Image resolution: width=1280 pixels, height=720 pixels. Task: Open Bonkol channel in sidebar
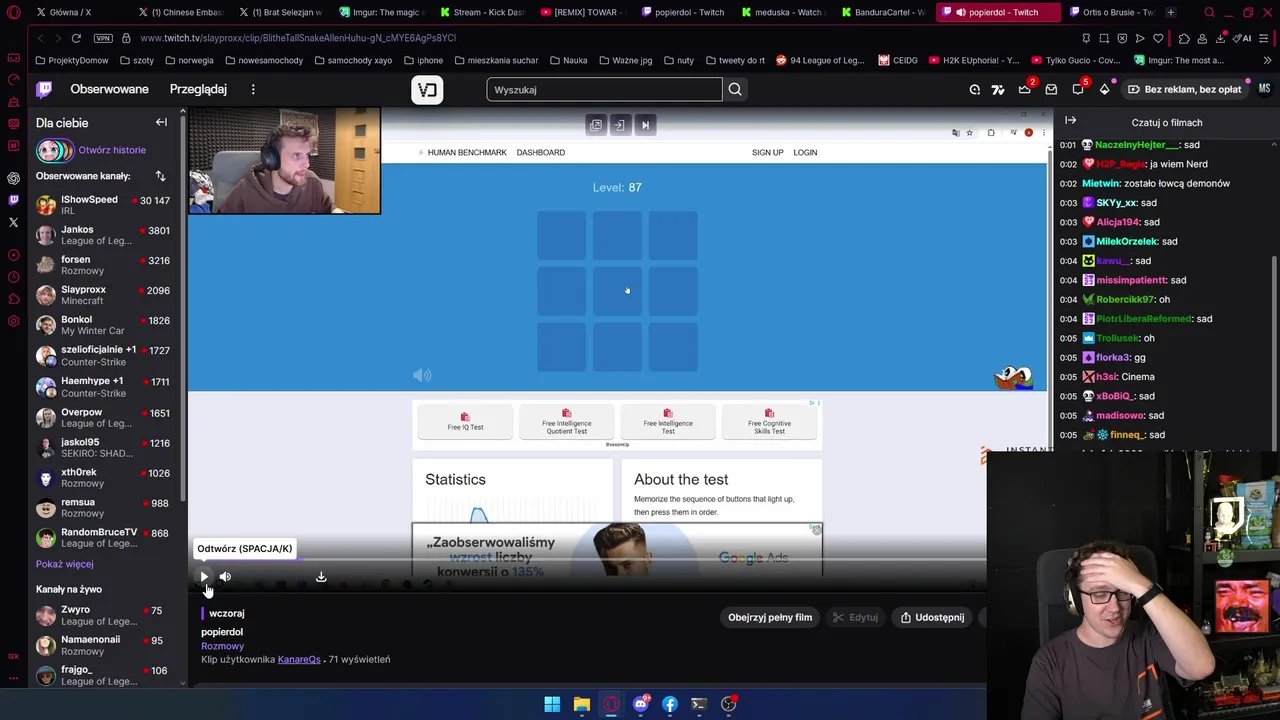pos(104,325)
